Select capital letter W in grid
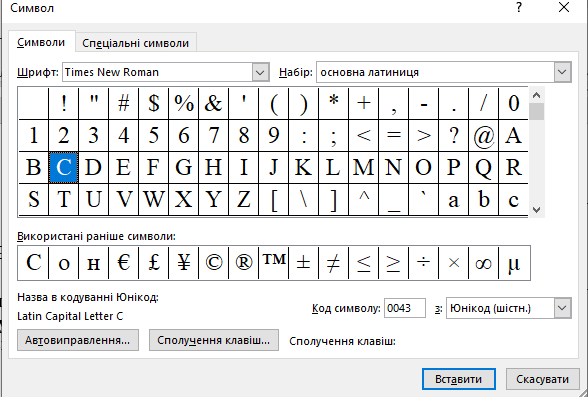The image size is (588, 397). (x=154, y=199)
